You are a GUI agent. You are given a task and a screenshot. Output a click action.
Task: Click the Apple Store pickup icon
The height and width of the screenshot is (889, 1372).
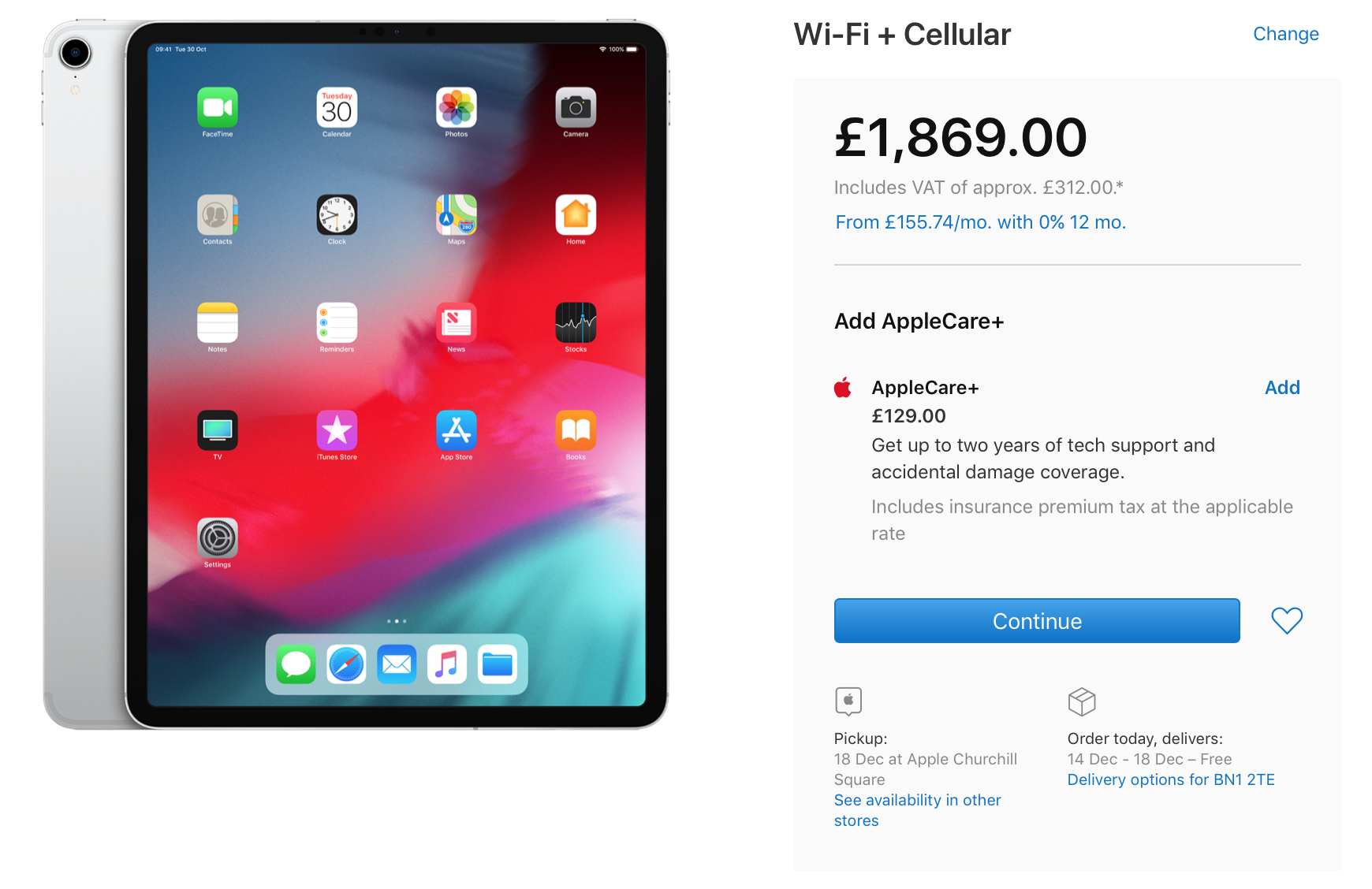coord(848,701)
